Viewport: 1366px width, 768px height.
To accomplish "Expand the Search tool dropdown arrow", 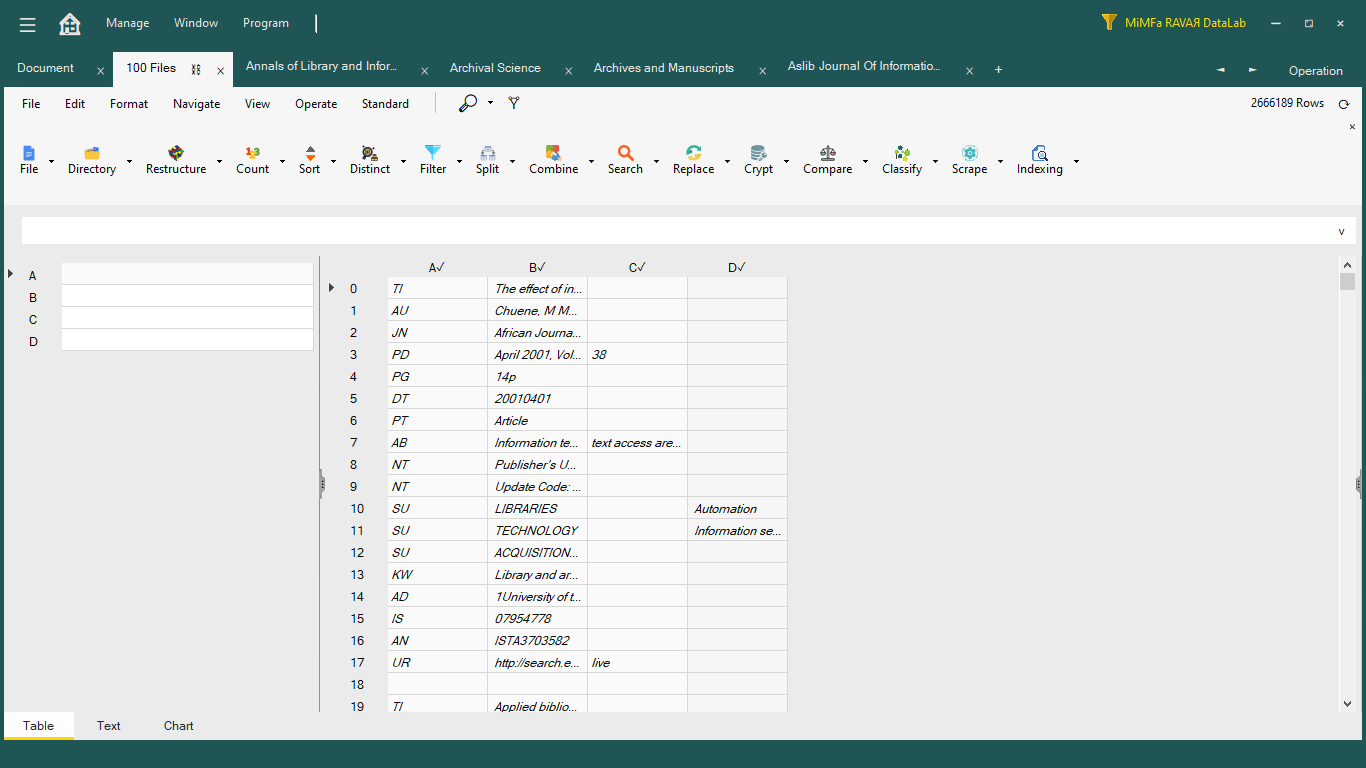I will point(656,161).
